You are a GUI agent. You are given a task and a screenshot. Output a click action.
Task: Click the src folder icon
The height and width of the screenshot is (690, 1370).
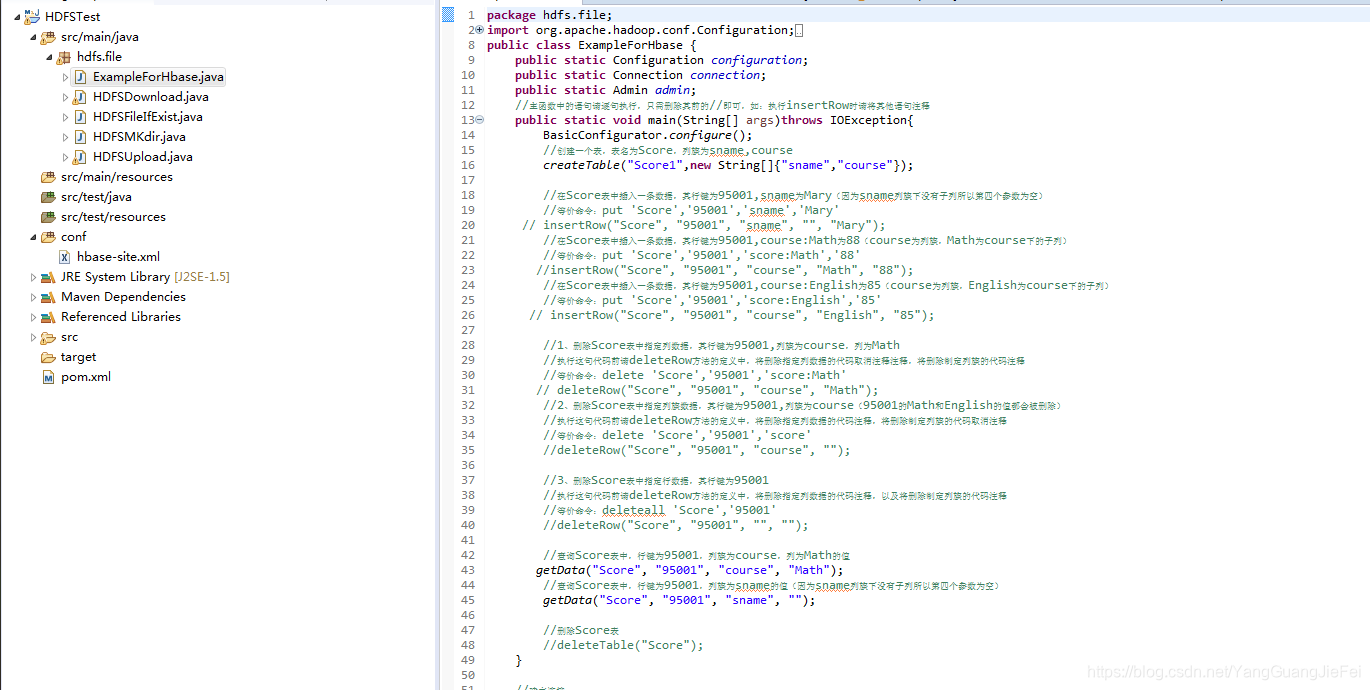click(48, 337)
